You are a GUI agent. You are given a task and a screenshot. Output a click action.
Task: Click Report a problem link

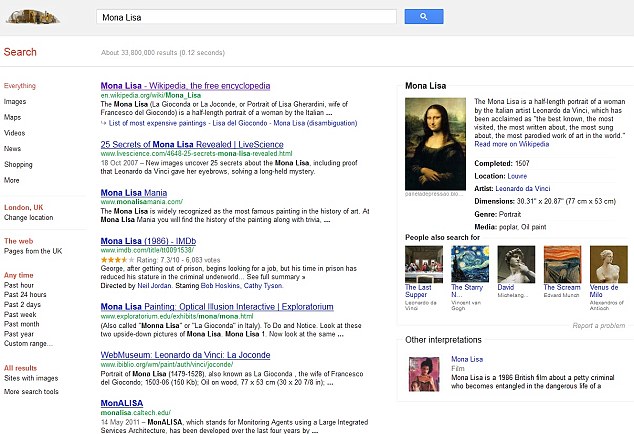(x=599, y=326)
